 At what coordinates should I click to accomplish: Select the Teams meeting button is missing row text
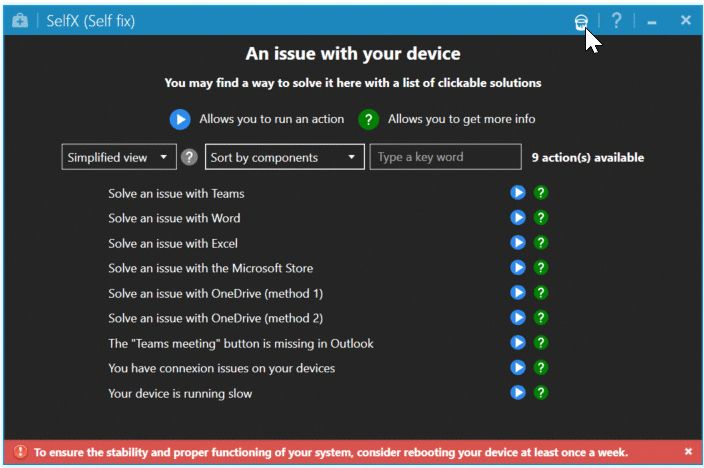pyautogui.click(x=241, y=343)
